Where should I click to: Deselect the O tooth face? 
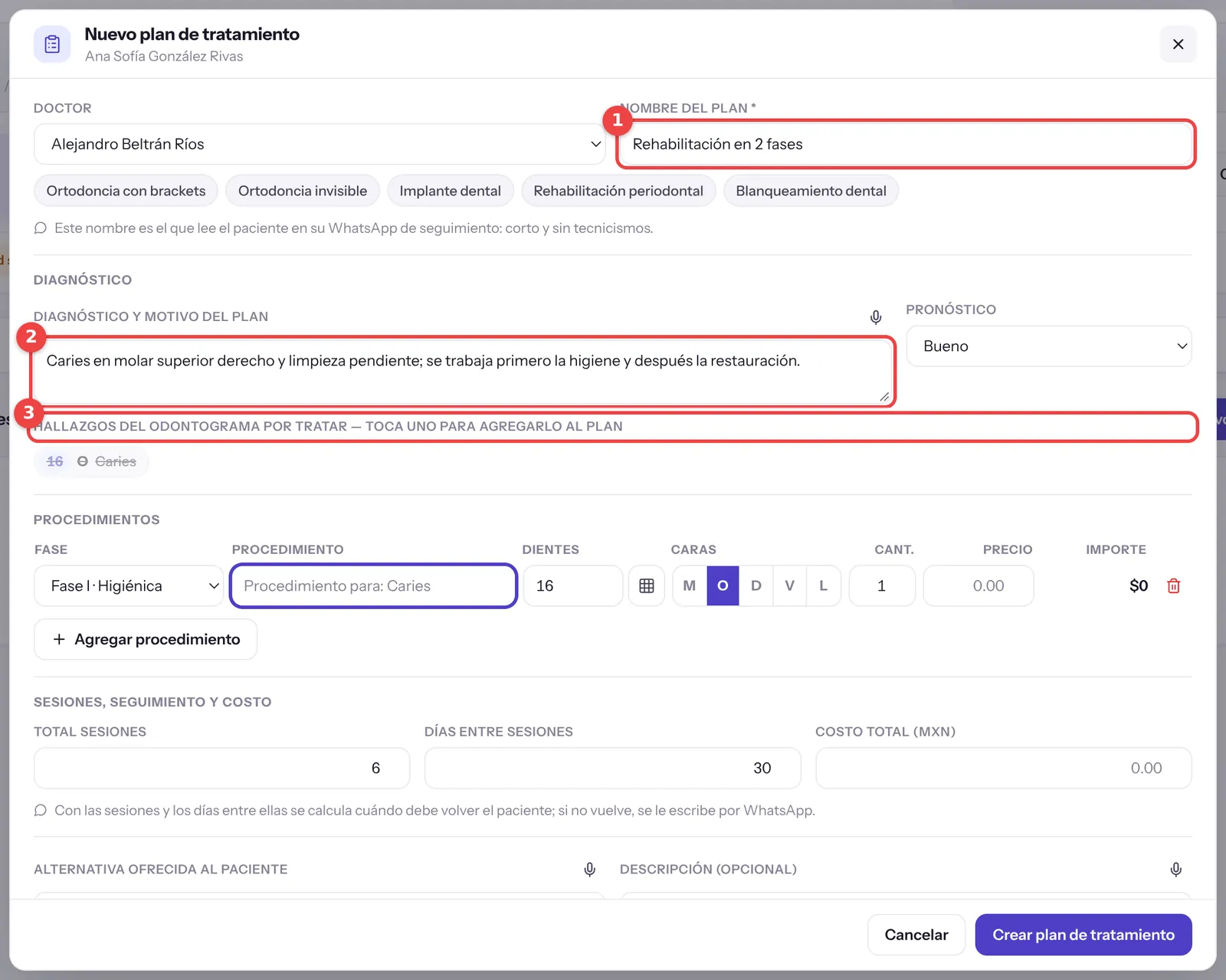point(723,586)
